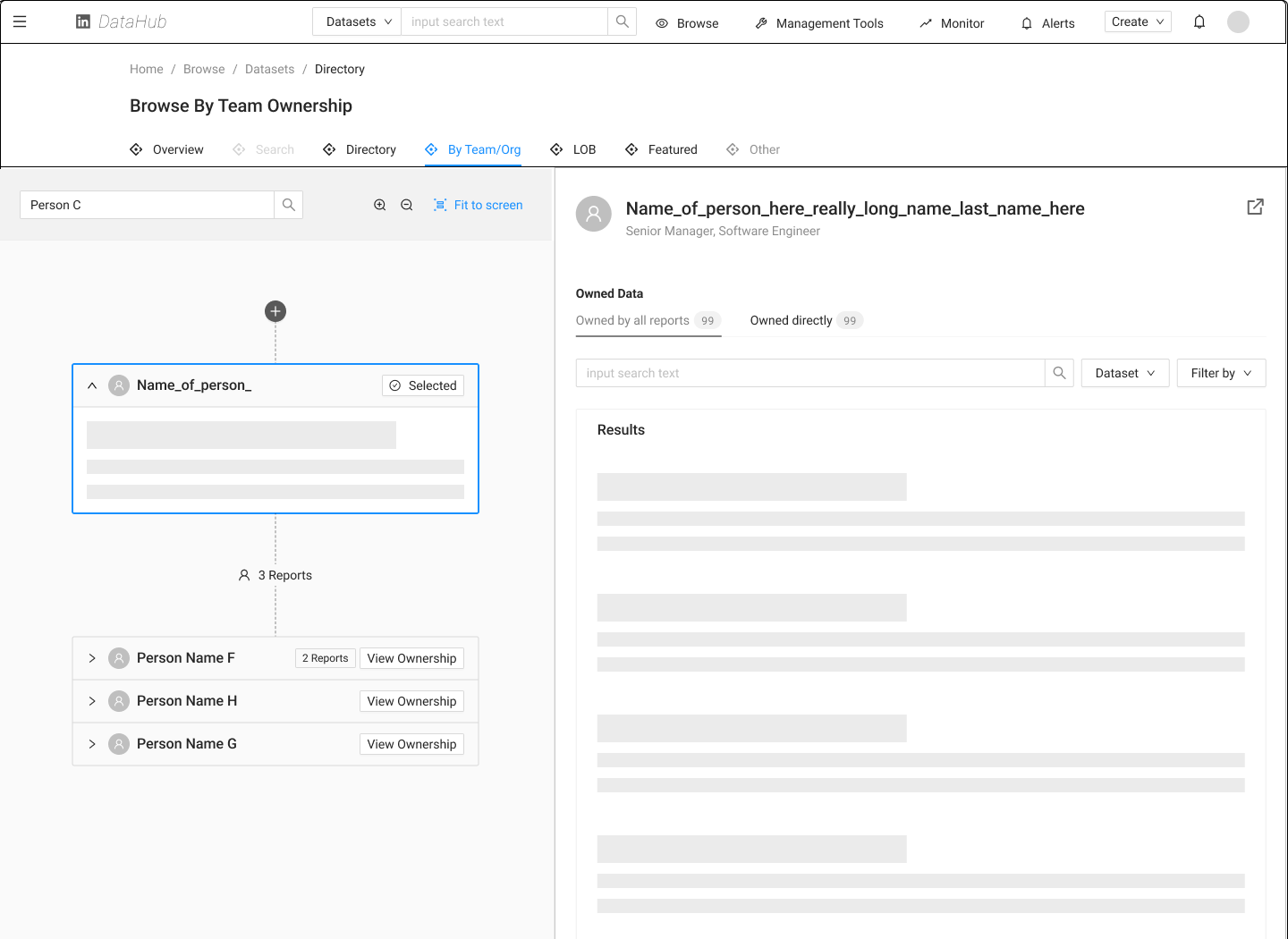
Task: Click the owned data search magnifier icon
Action: 1059,373
